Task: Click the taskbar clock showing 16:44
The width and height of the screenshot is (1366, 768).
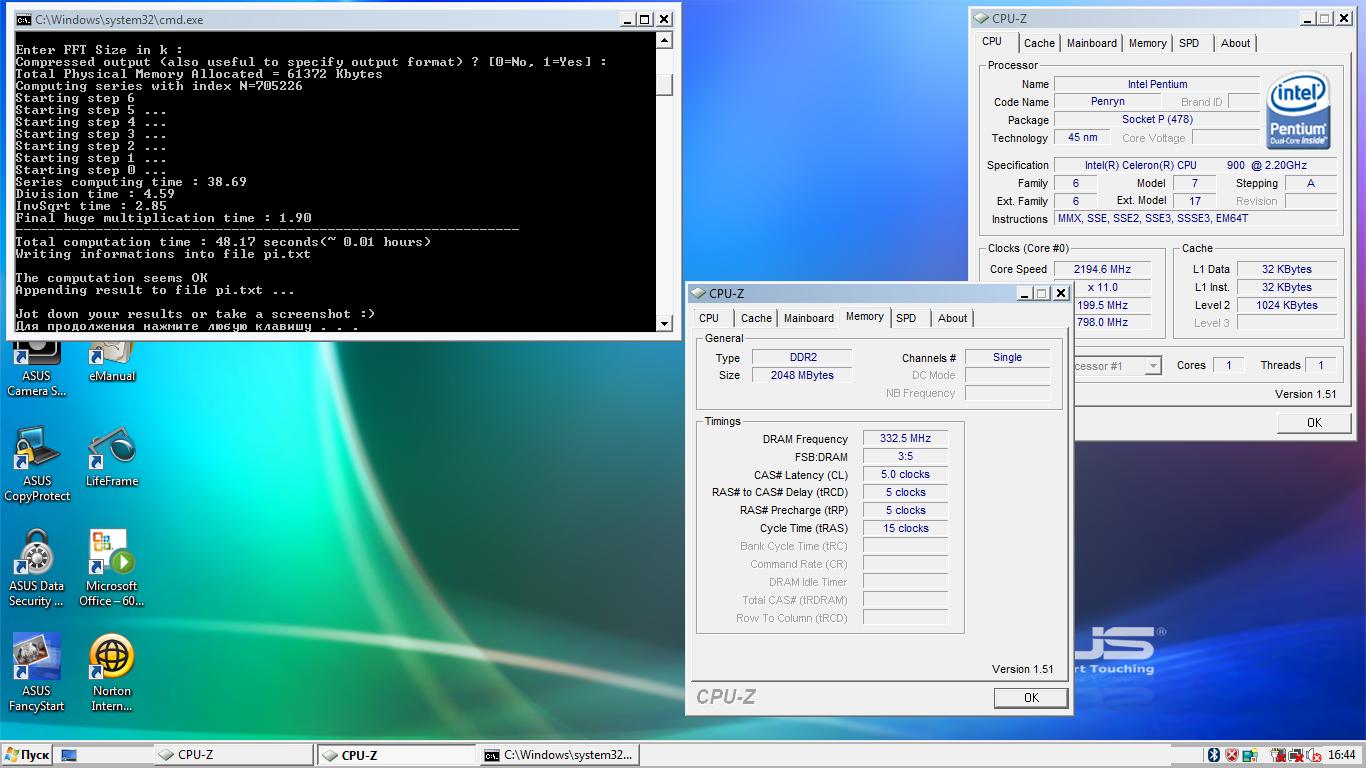Action: [1341, 755]
